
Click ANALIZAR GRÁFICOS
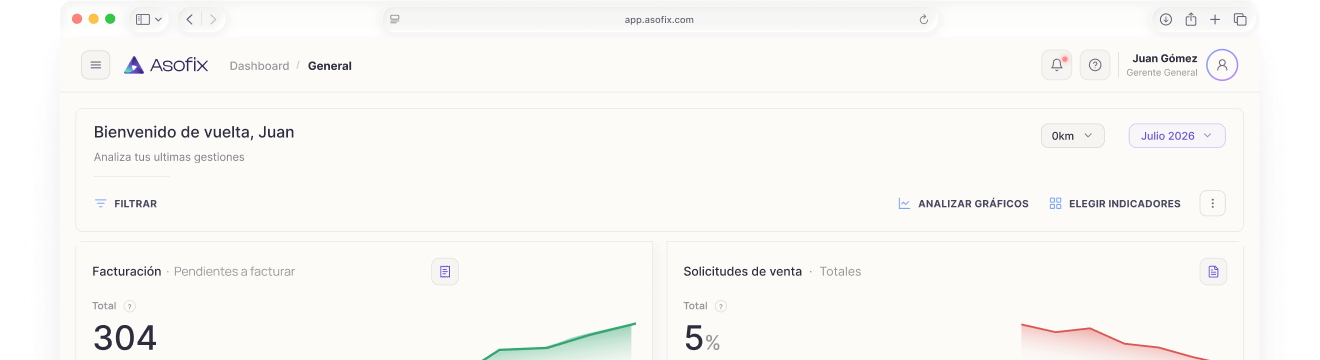(x=963, y=203)
